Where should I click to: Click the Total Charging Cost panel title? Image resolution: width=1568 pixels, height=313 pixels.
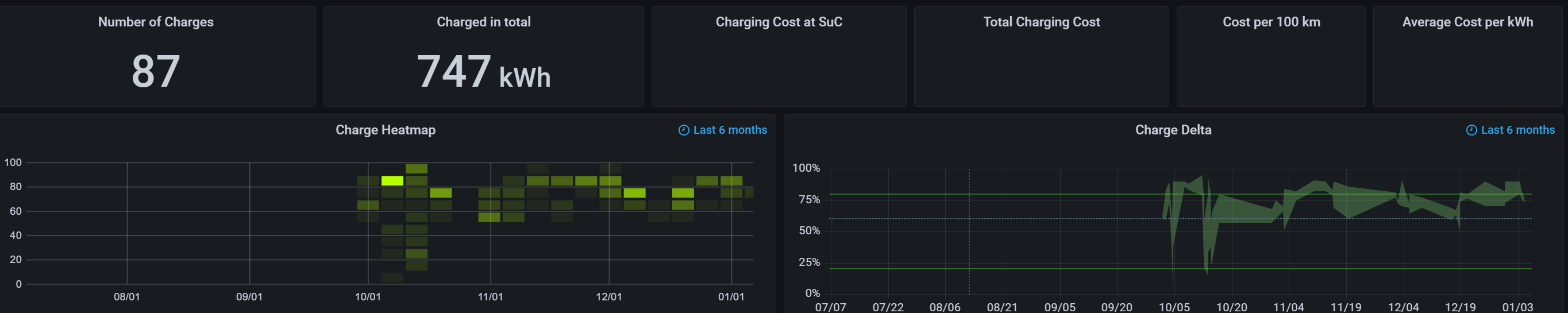[1041, 22]
